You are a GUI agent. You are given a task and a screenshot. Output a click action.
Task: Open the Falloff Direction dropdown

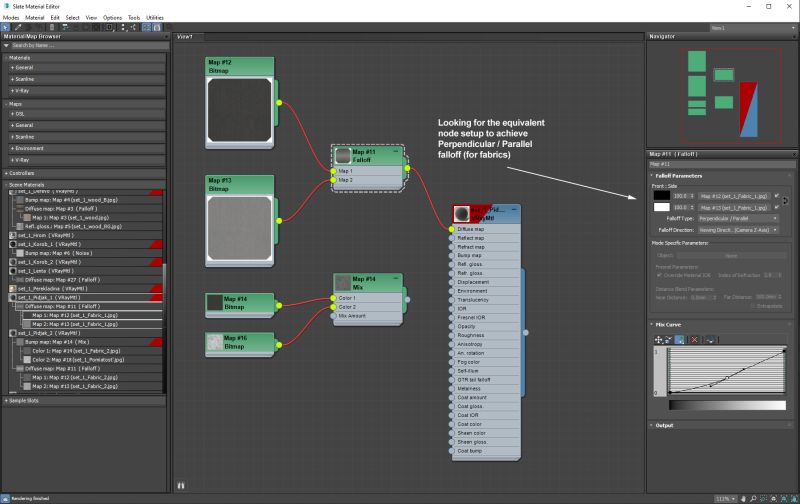pos(738,230)
